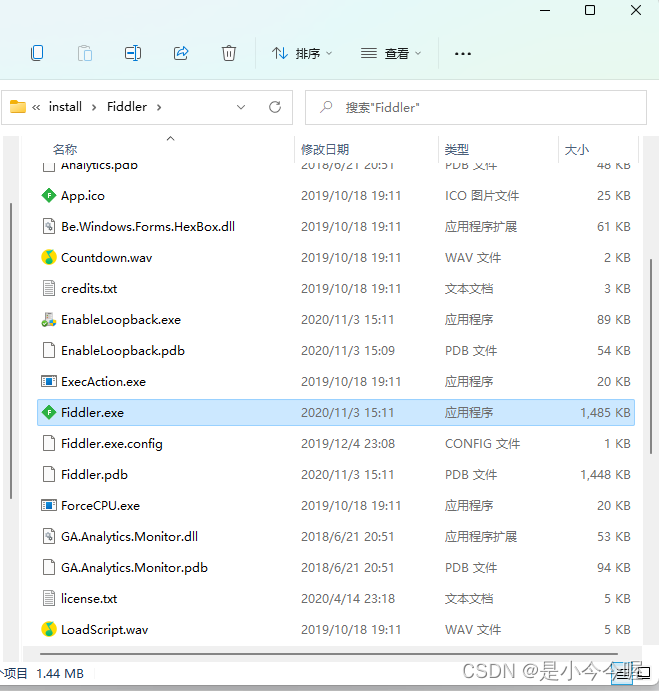Select the LoadScript.wav file name
Image resolution: width=659 pixels, height=691 pixels.
[x=104, y=630]
